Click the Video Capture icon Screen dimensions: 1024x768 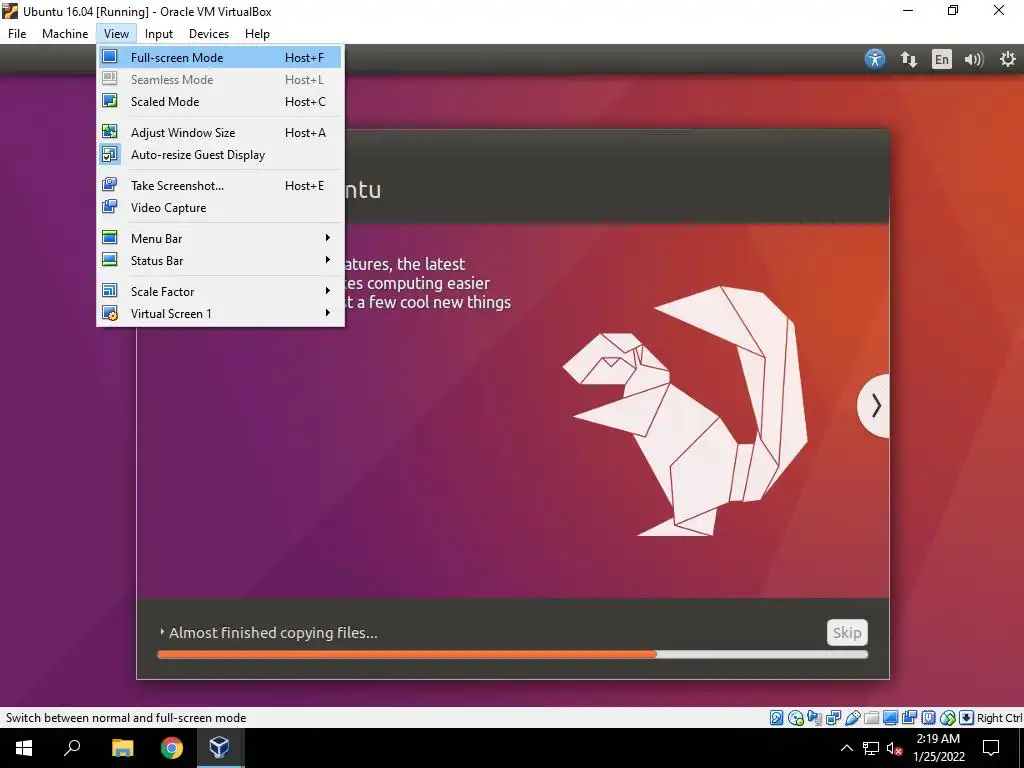[110, 207]
